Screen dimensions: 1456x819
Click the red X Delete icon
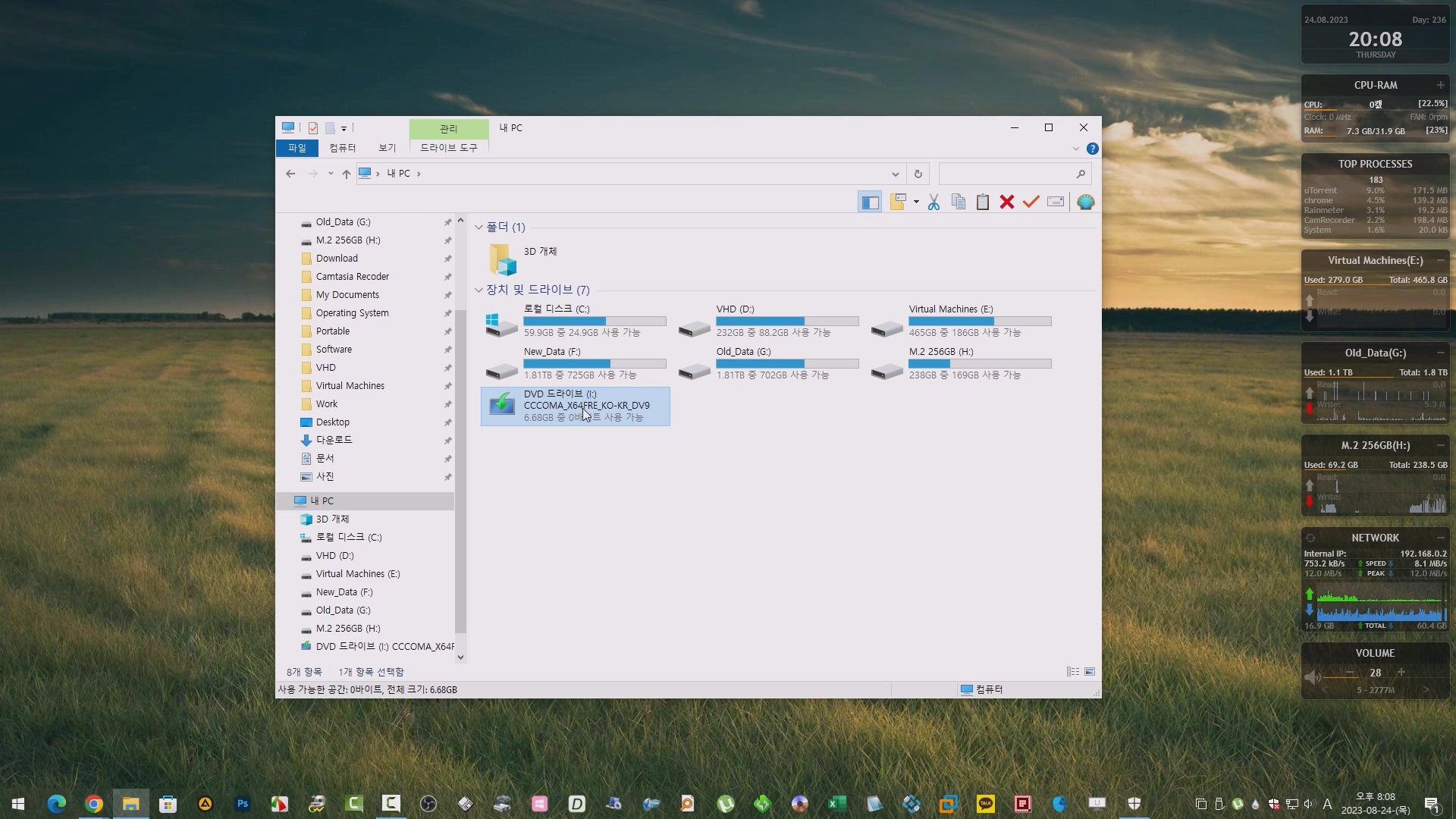click(1007, 202)
